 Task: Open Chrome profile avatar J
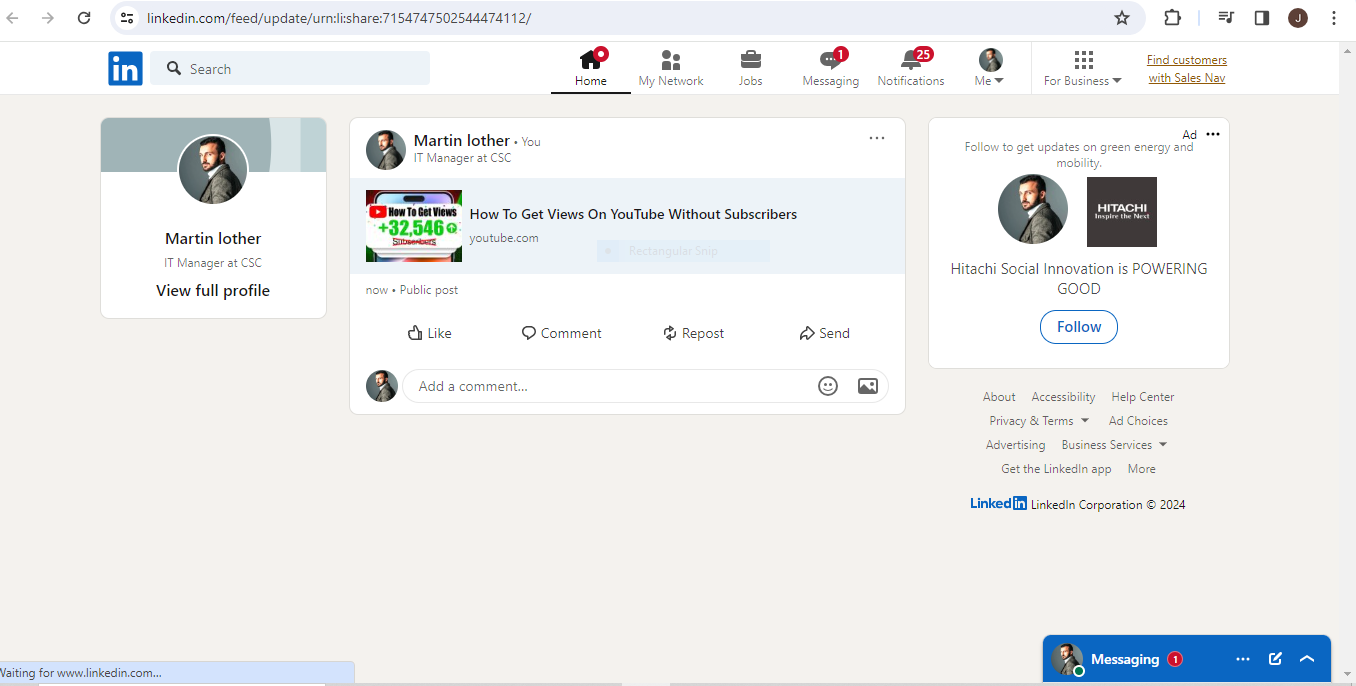pos(1298,18)
